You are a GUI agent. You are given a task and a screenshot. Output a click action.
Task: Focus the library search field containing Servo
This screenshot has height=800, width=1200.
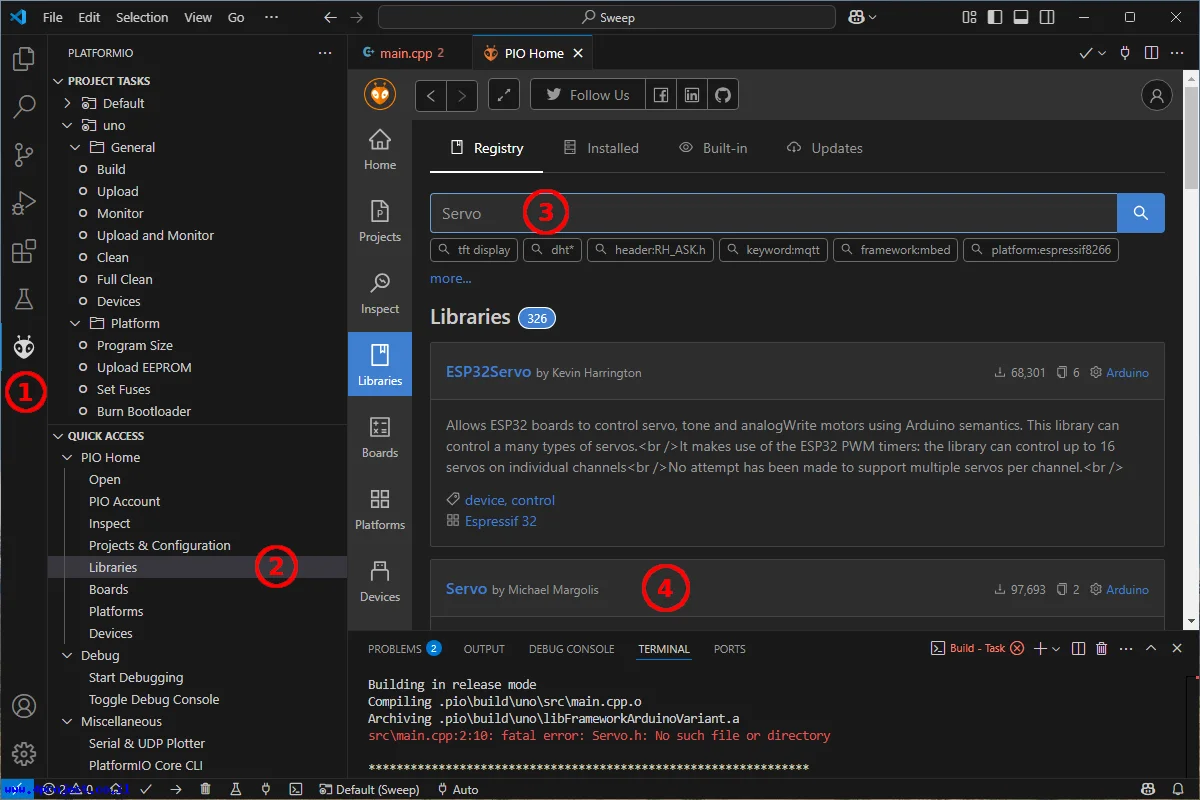[x=773, y=213]
